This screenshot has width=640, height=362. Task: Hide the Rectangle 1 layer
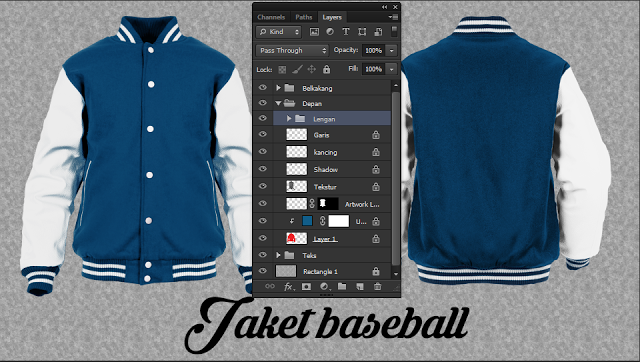tap(263, 271)
